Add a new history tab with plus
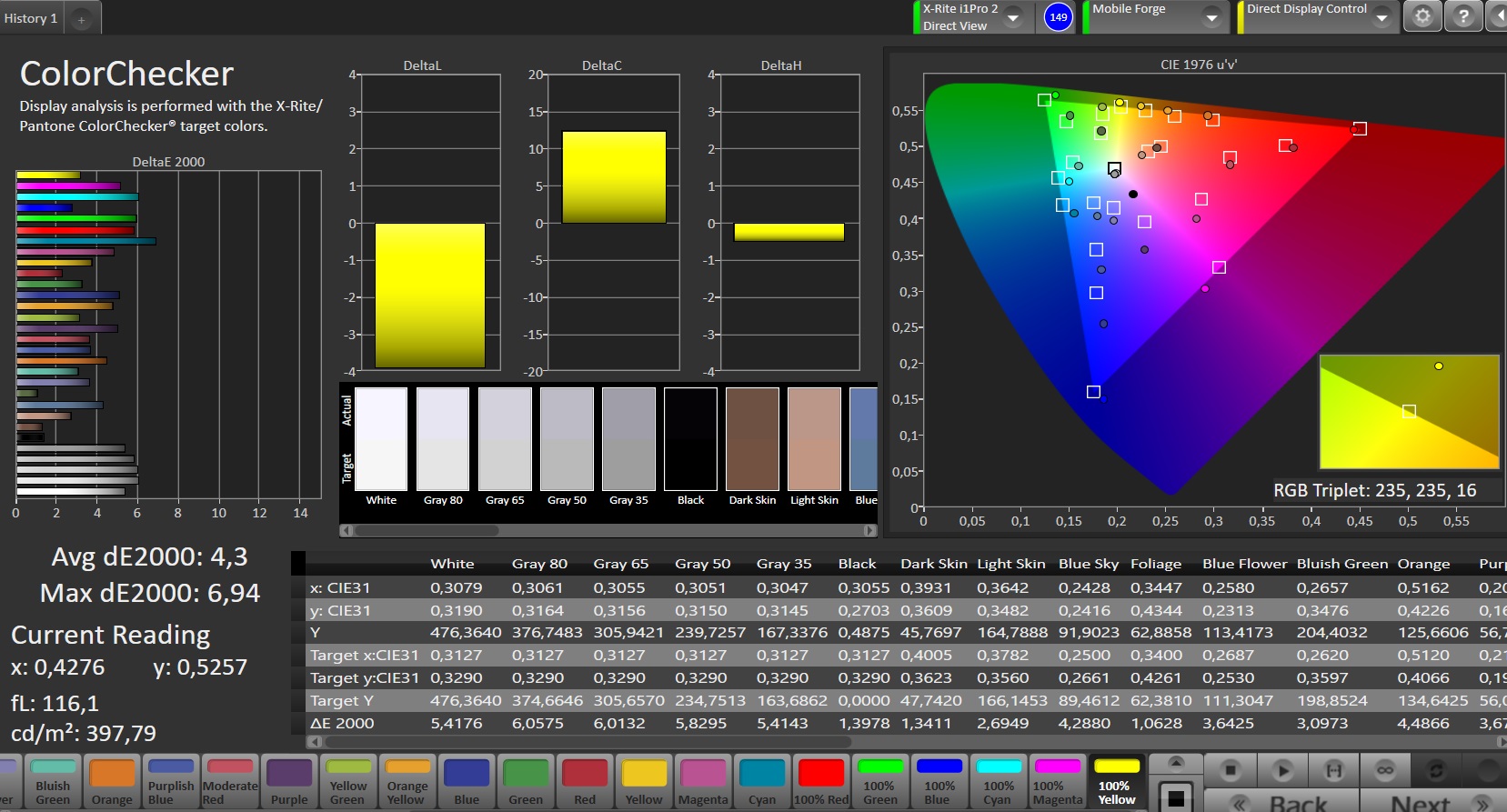 [x=81, y=19]
